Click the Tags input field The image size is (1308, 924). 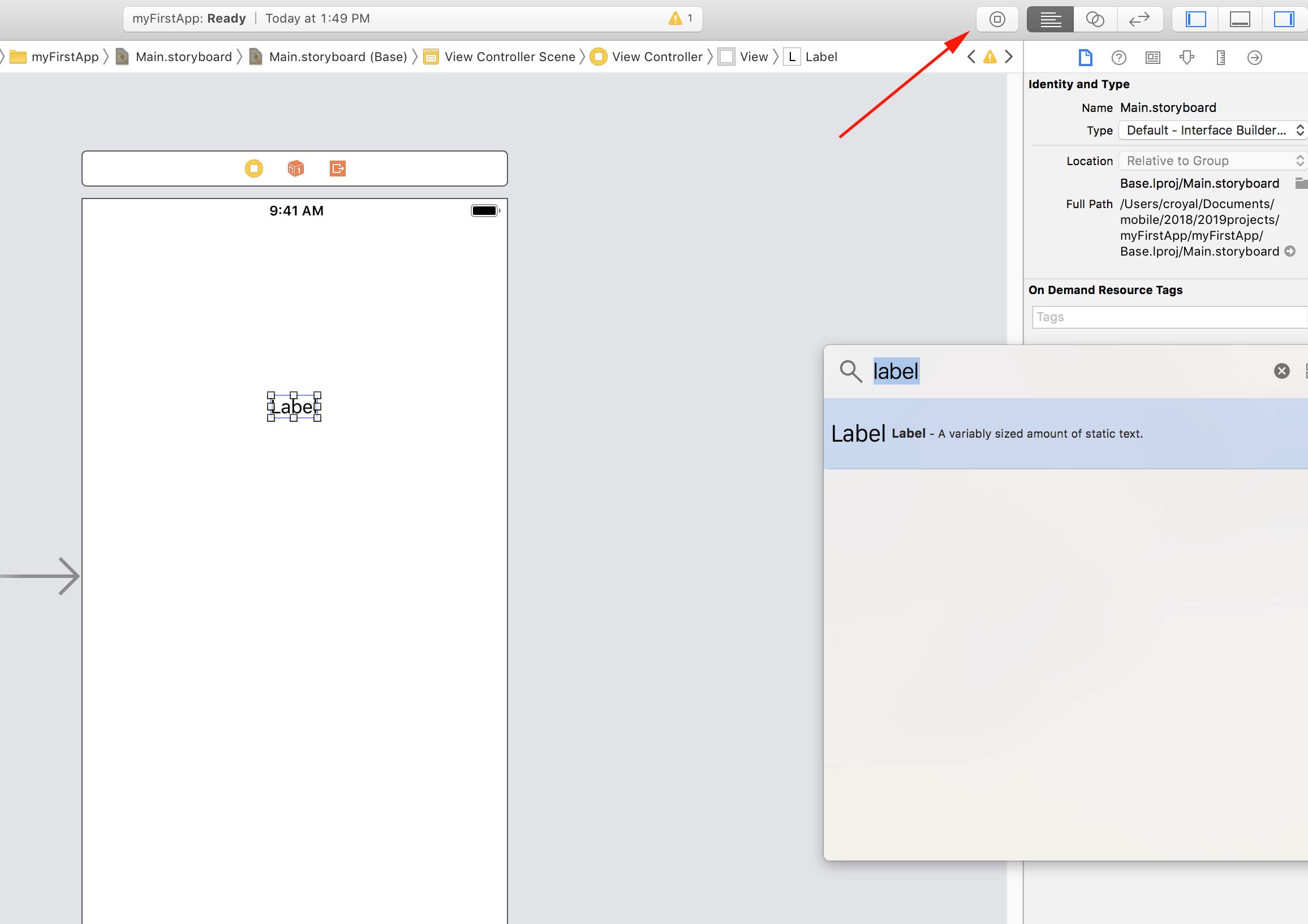[1168, 317]
